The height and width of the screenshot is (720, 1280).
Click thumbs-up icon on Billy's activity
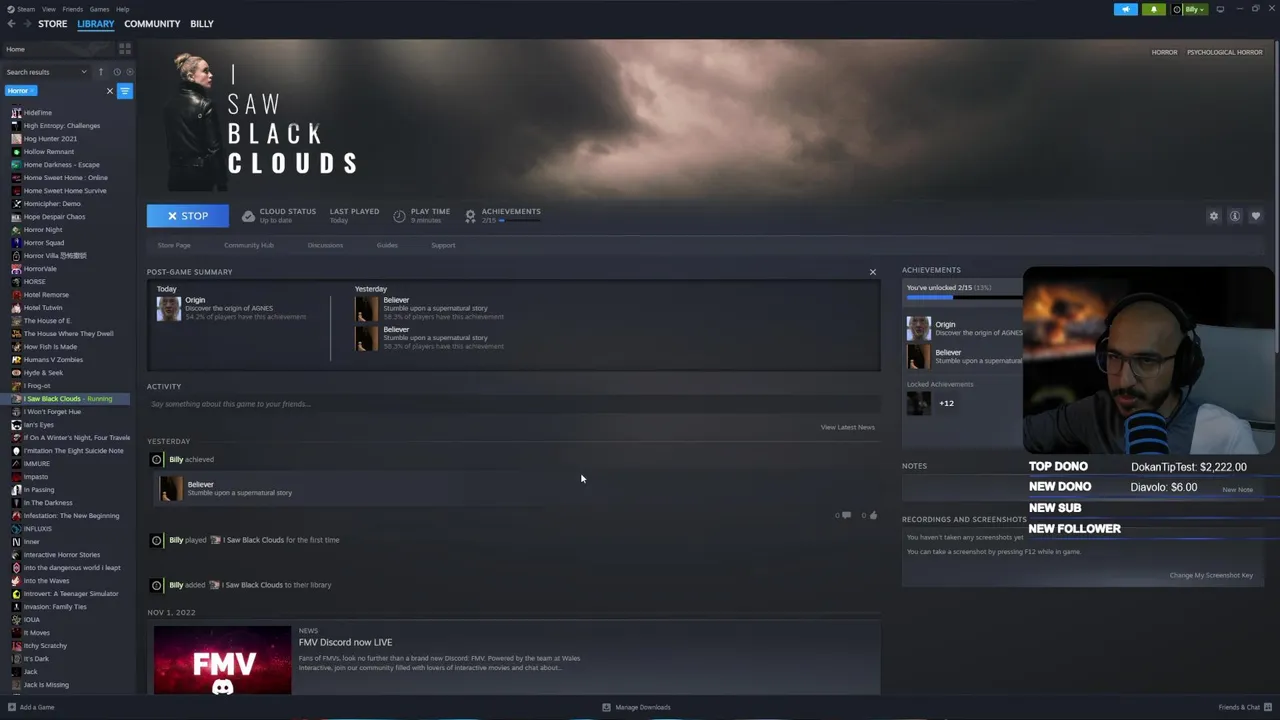pos(873,515)
